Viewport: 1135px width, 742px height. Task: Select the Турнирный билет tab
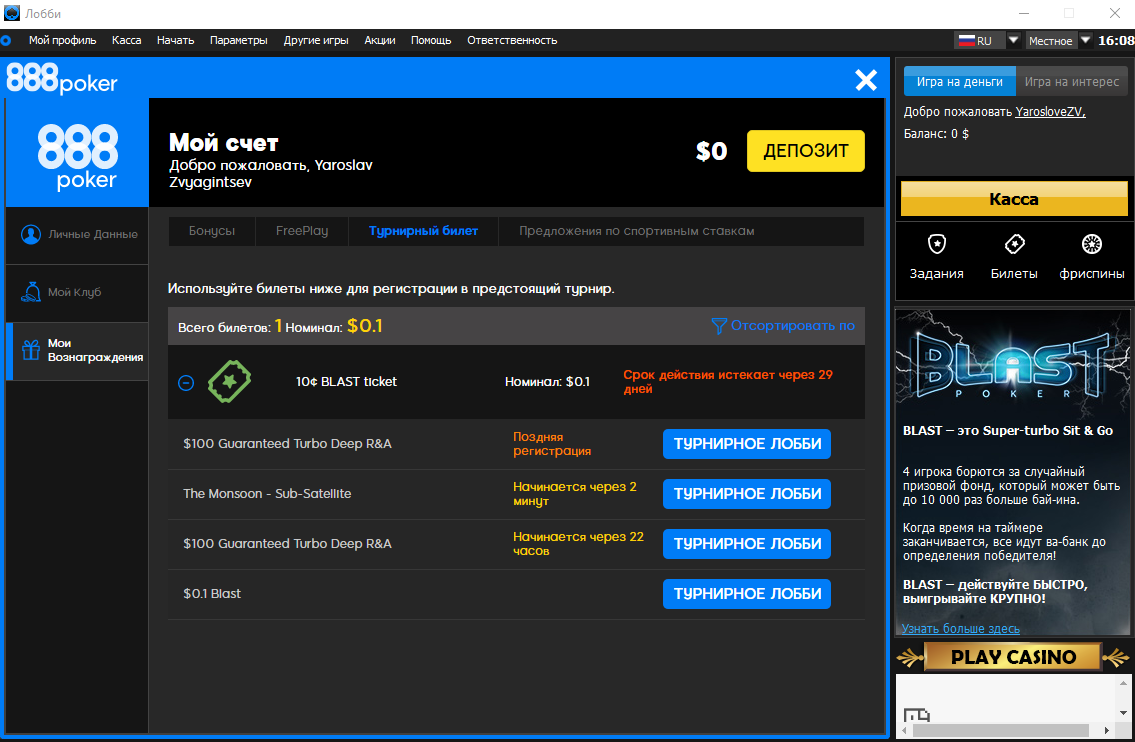coord(423,231)
